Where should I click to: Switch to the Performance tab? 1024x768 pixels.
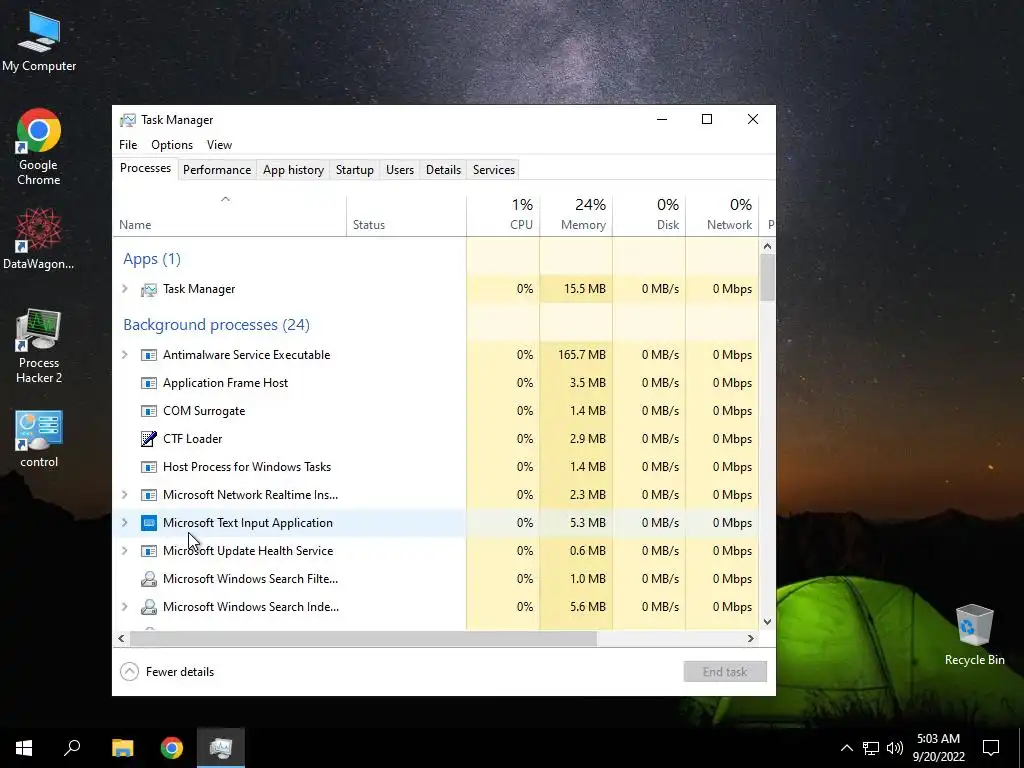pos(217,170)
